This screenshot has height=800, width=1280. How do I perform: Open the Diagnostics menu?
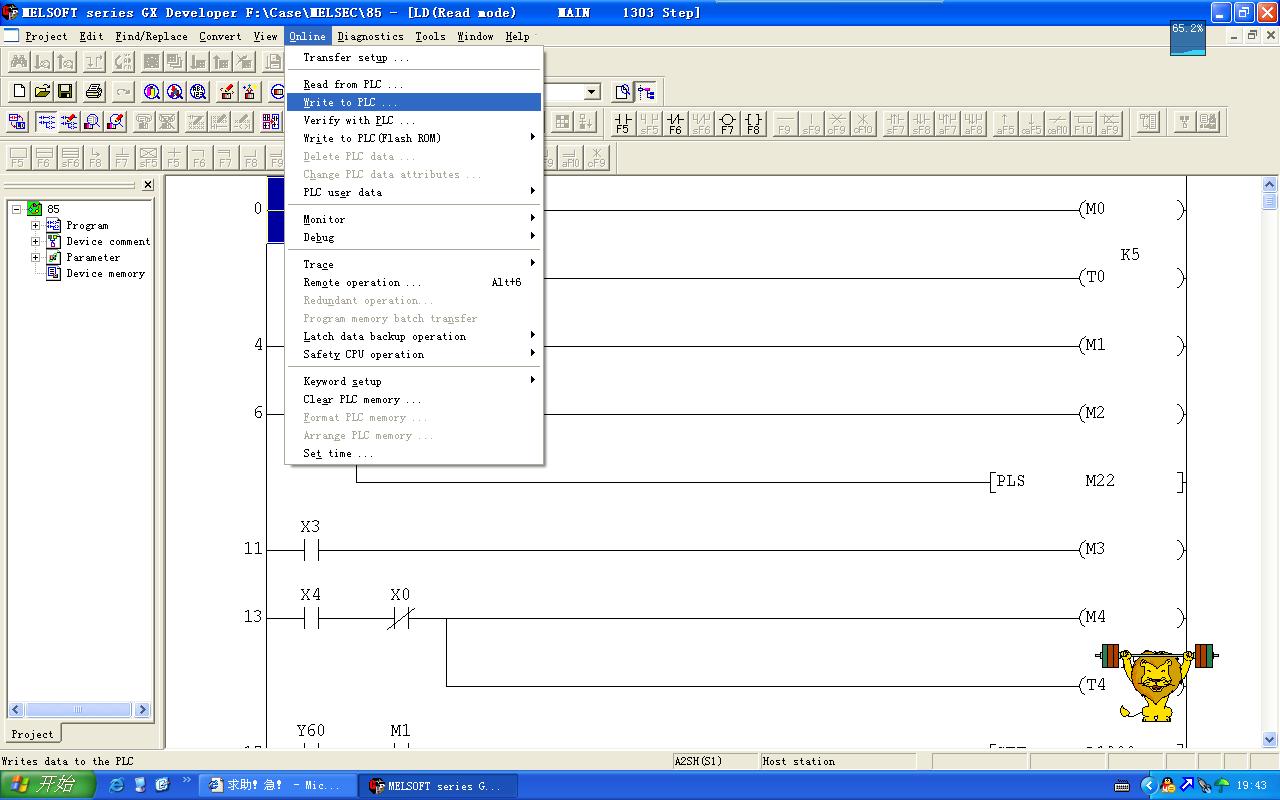click(370, 36)
